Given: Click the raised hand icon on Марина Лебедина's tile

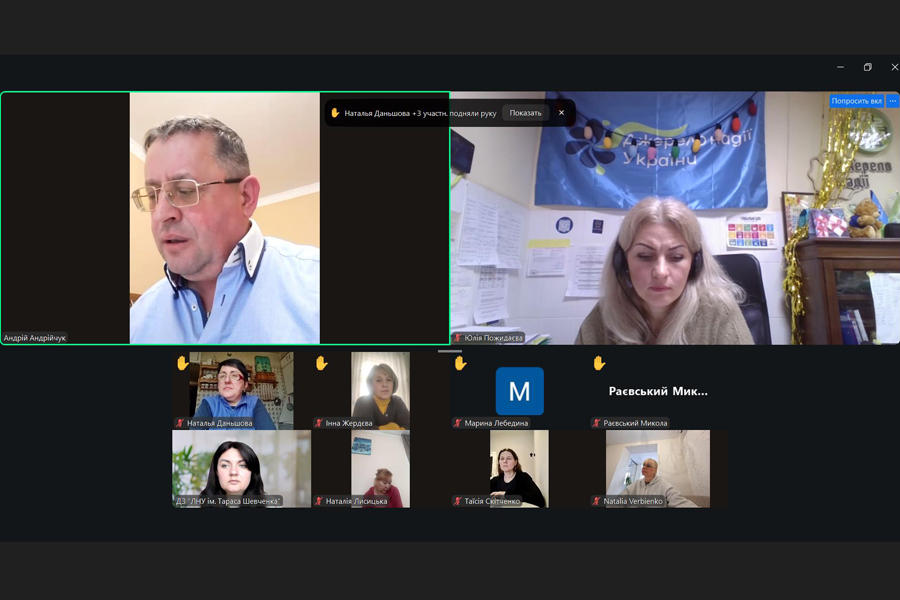Looking at the screenshot, I should point(460,363).
